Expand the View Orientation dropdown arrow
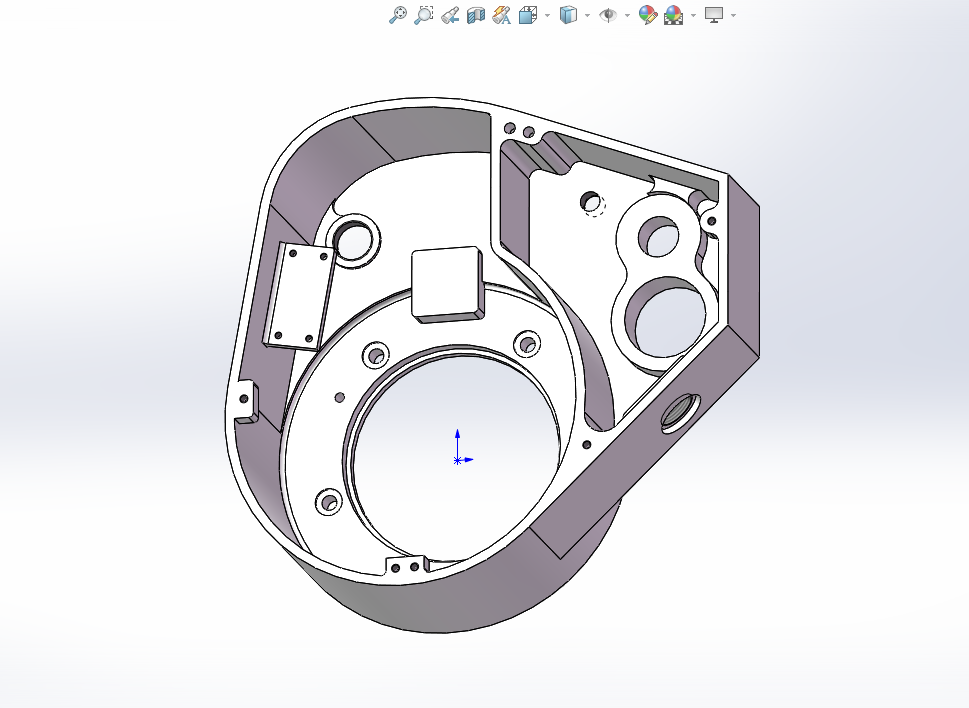This screenshot has width=969, height=708. [x=548, y=15]
